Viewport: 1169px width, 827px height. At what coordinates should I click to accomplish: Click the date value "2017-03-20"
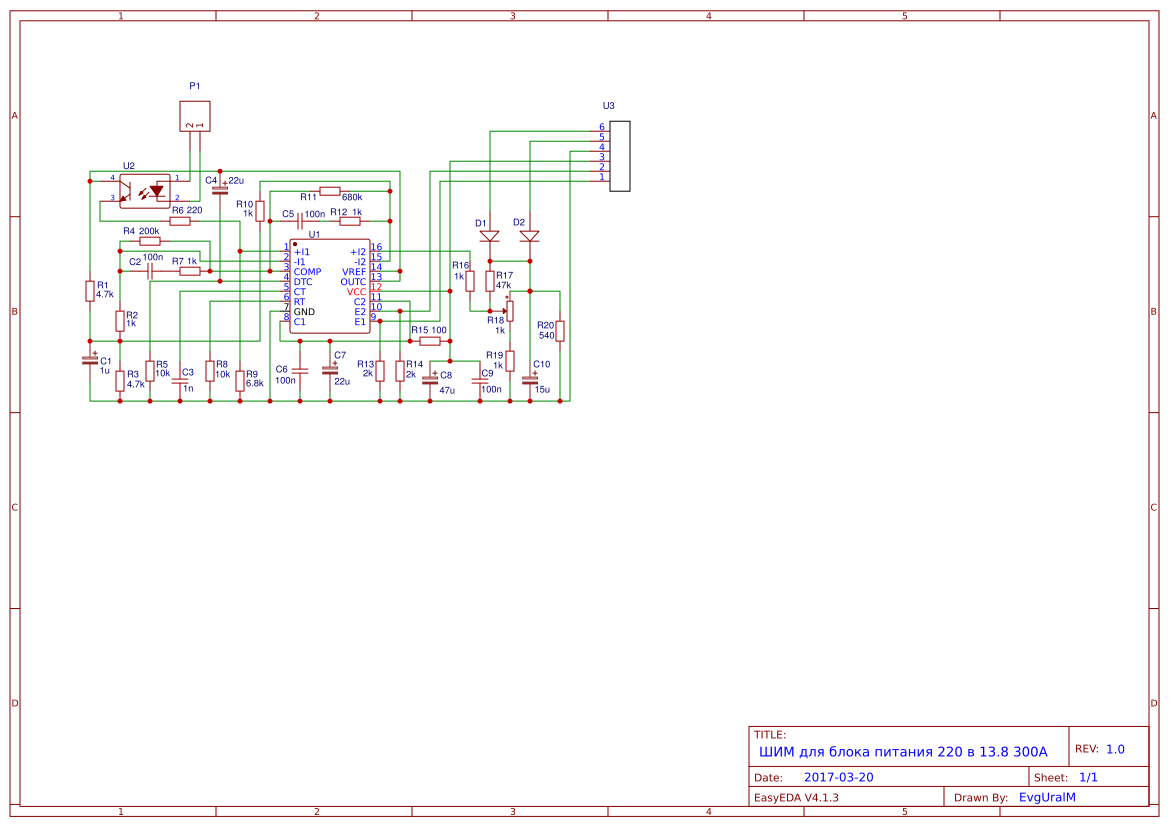[x=839, y=777]
